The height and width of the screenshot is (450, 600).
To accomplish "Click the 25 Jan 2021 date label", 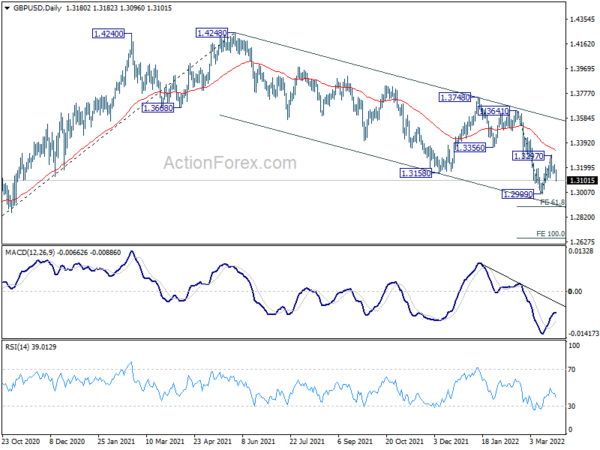I will click(116, 441).
